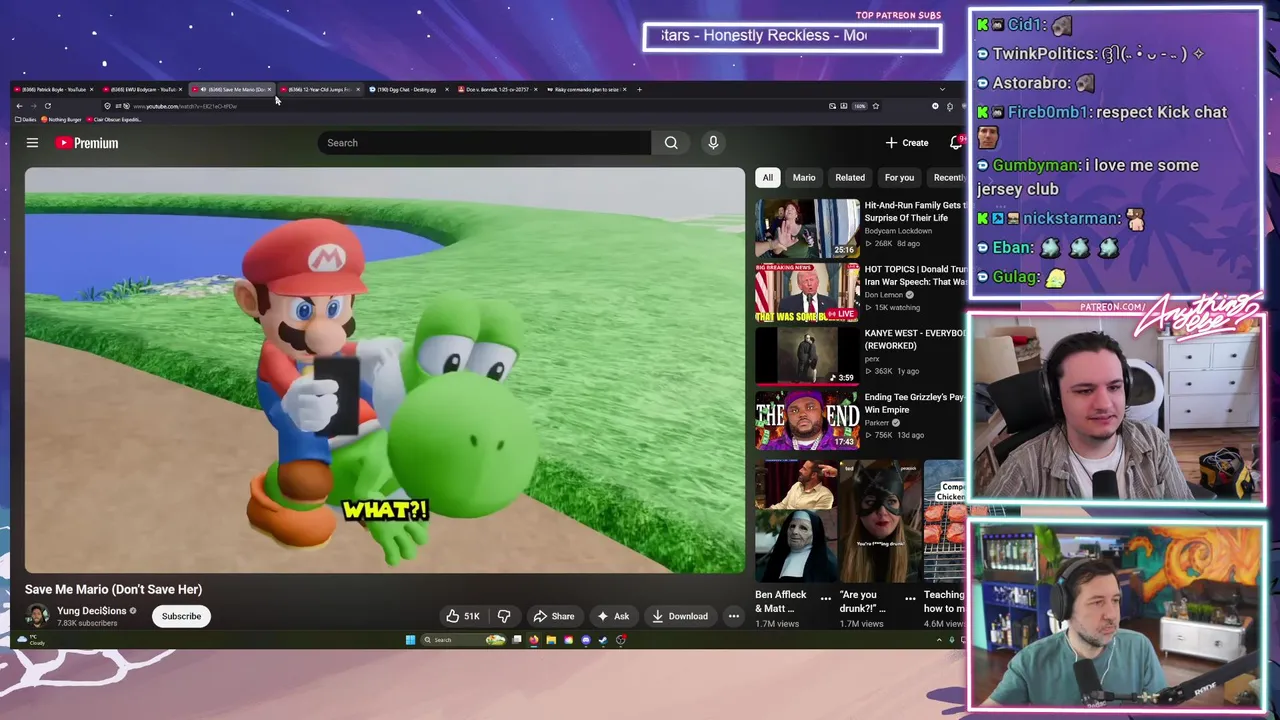Open File Explorer from the taskbar

[x=551, y=640]
